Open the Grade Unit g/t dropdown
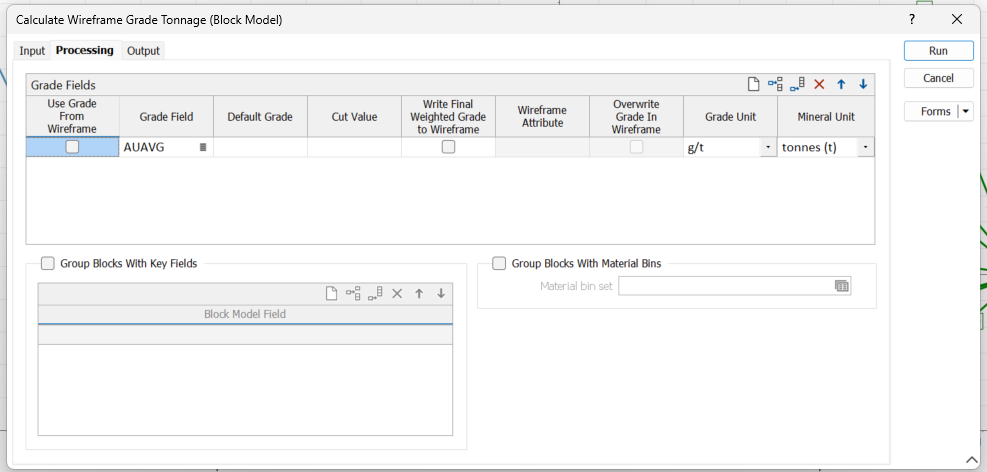The image size is (987, 472). 767,147
